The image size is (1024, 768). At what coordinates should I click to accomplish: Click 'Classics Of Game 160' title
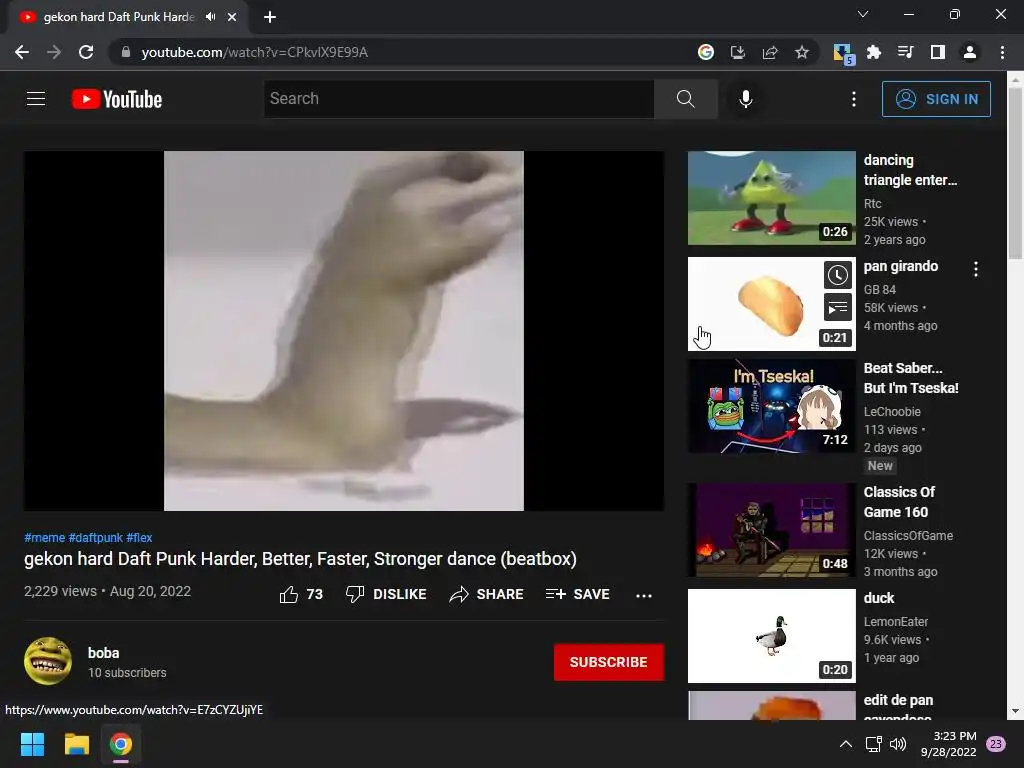pos(899,502)
